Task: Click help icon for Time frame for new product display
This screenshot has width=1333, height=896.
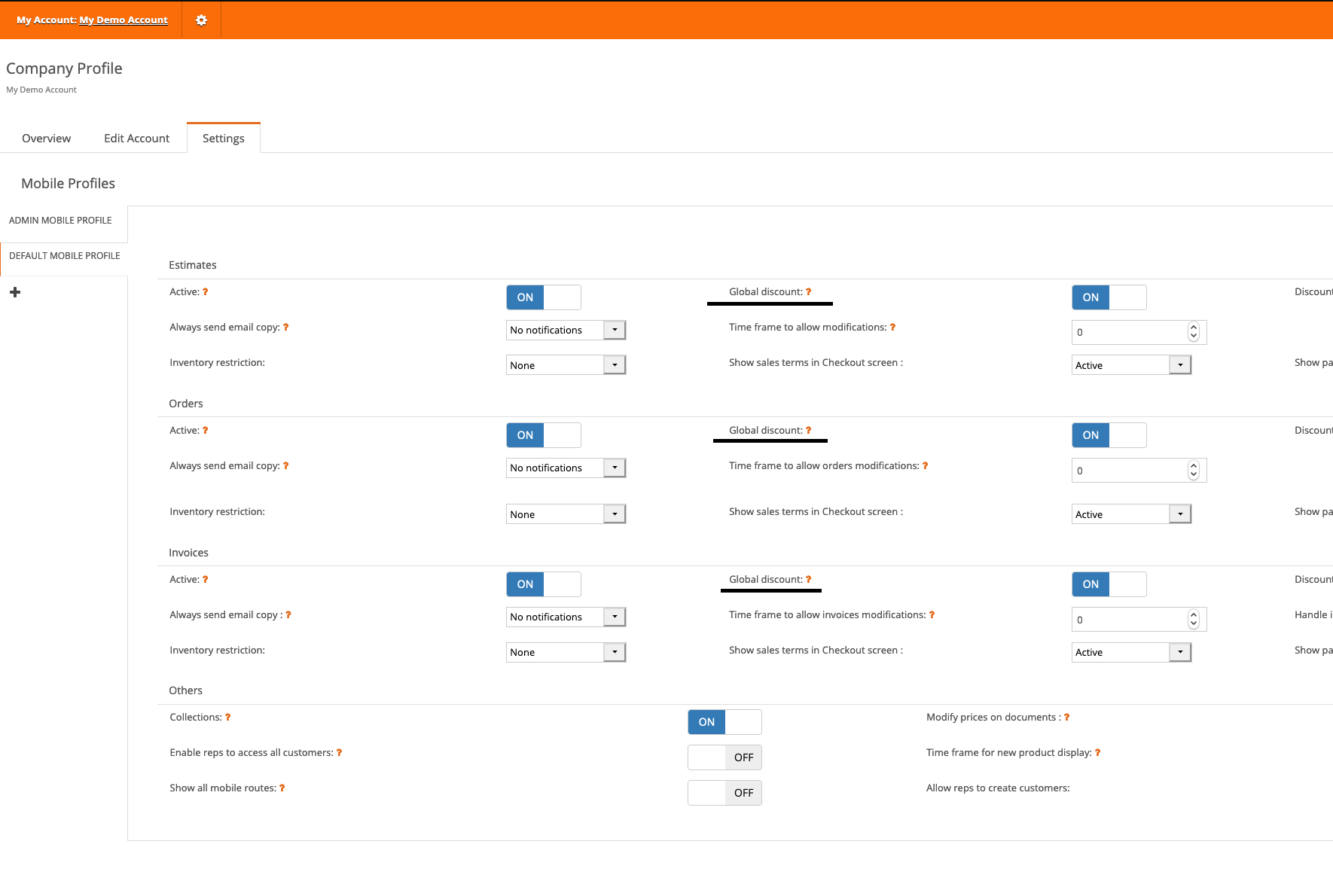Action: tap(1097, 753)
